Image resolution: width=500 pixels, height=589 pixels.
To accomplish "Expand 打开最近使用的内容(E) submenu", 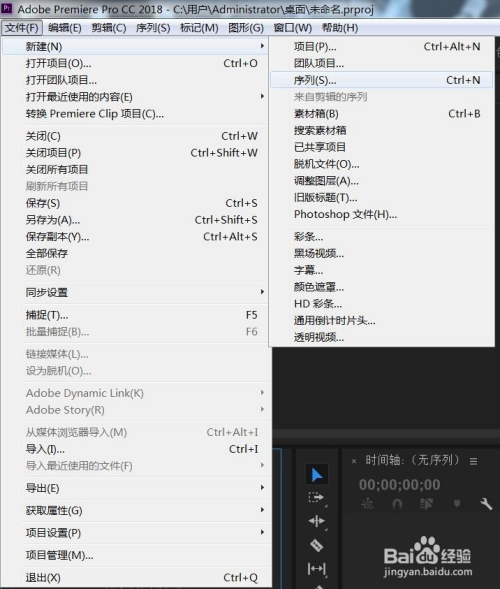I will pos(135,97).
